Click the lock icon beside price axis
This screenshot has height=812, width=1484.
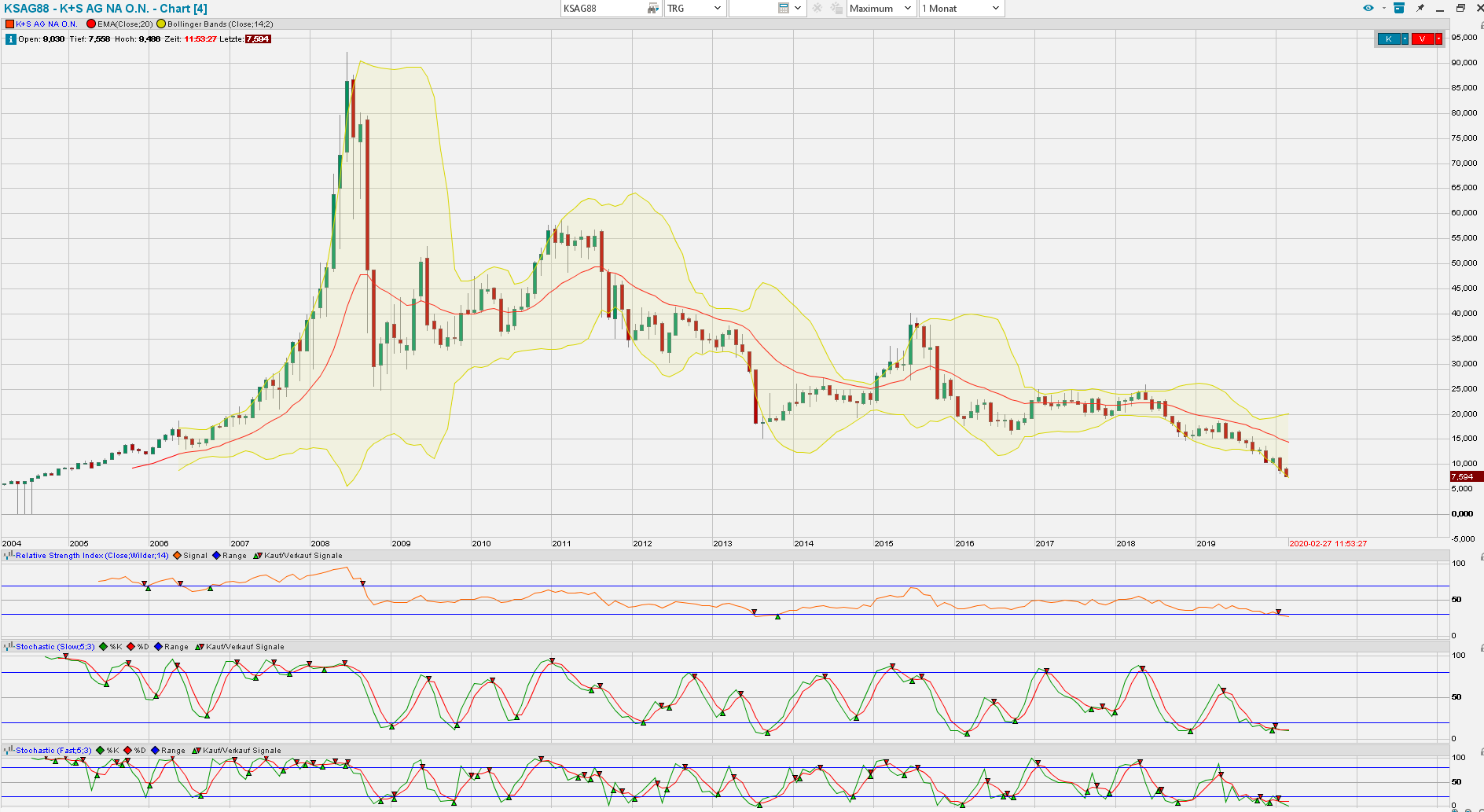point(1481,26)
